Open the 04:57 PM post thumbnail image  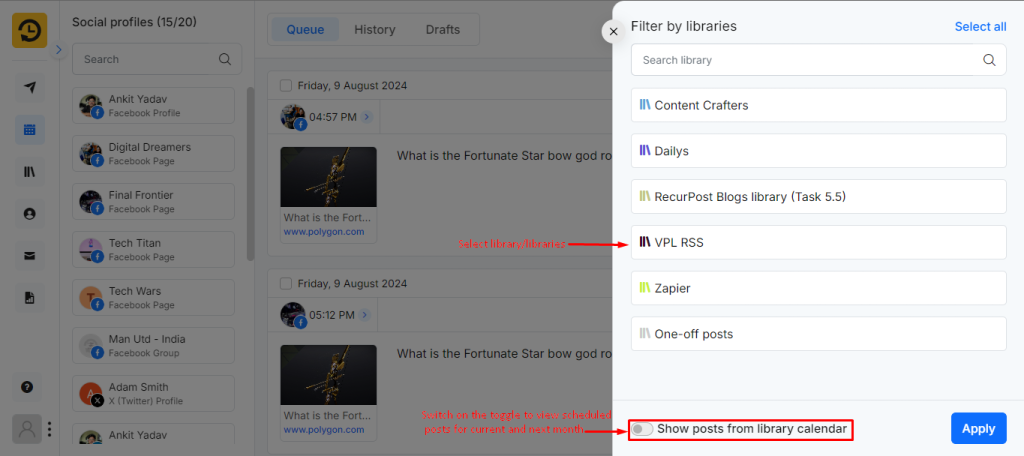click(328, 177)
